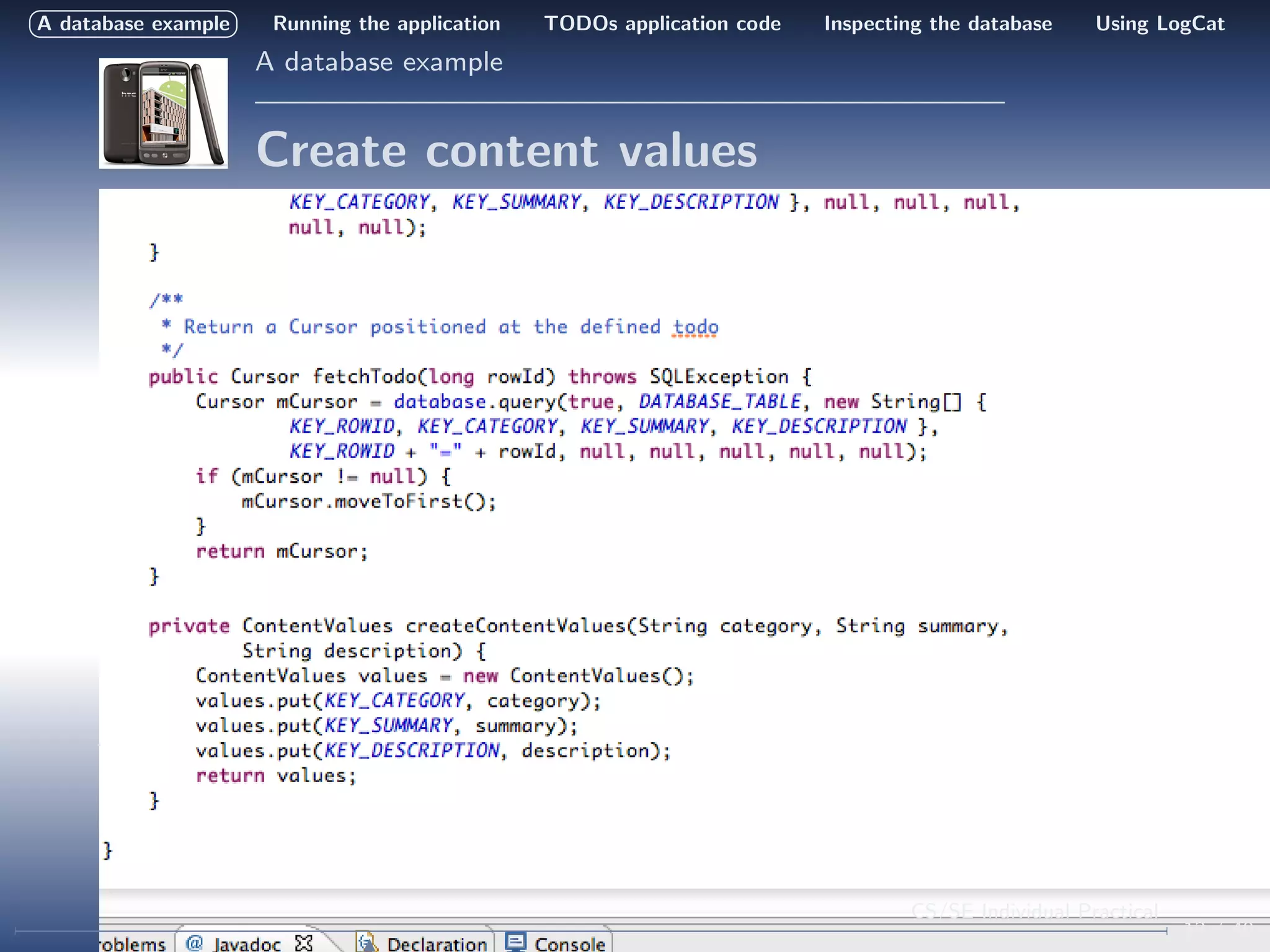1270x952 pixels.
Task: Close the Javadoc tab with X icon
Action: coord(304,943)
